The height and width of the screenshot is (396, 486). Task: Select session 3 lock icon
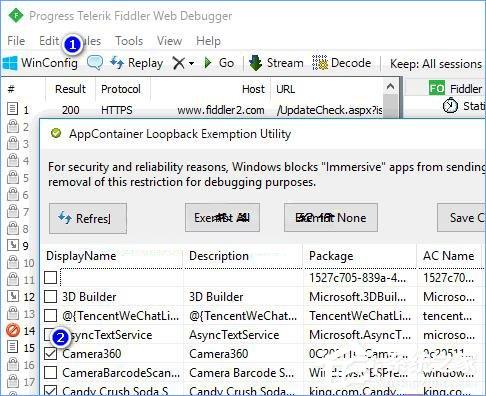point(13,143)
